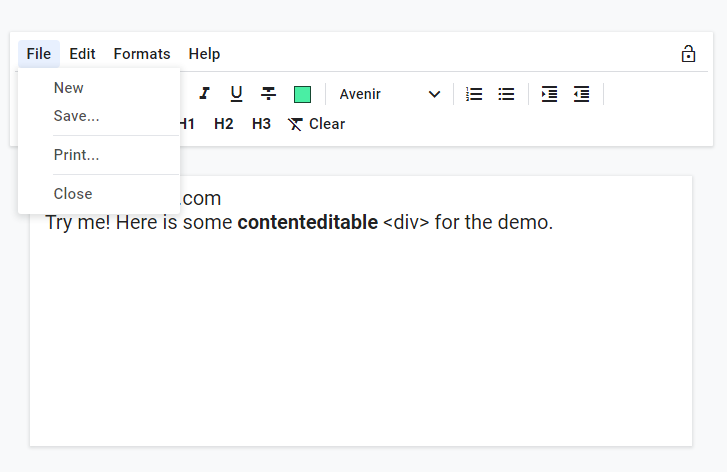Click the Clear formatting button
This screenshot has height=472, width=727.
(x=316, y=124)
